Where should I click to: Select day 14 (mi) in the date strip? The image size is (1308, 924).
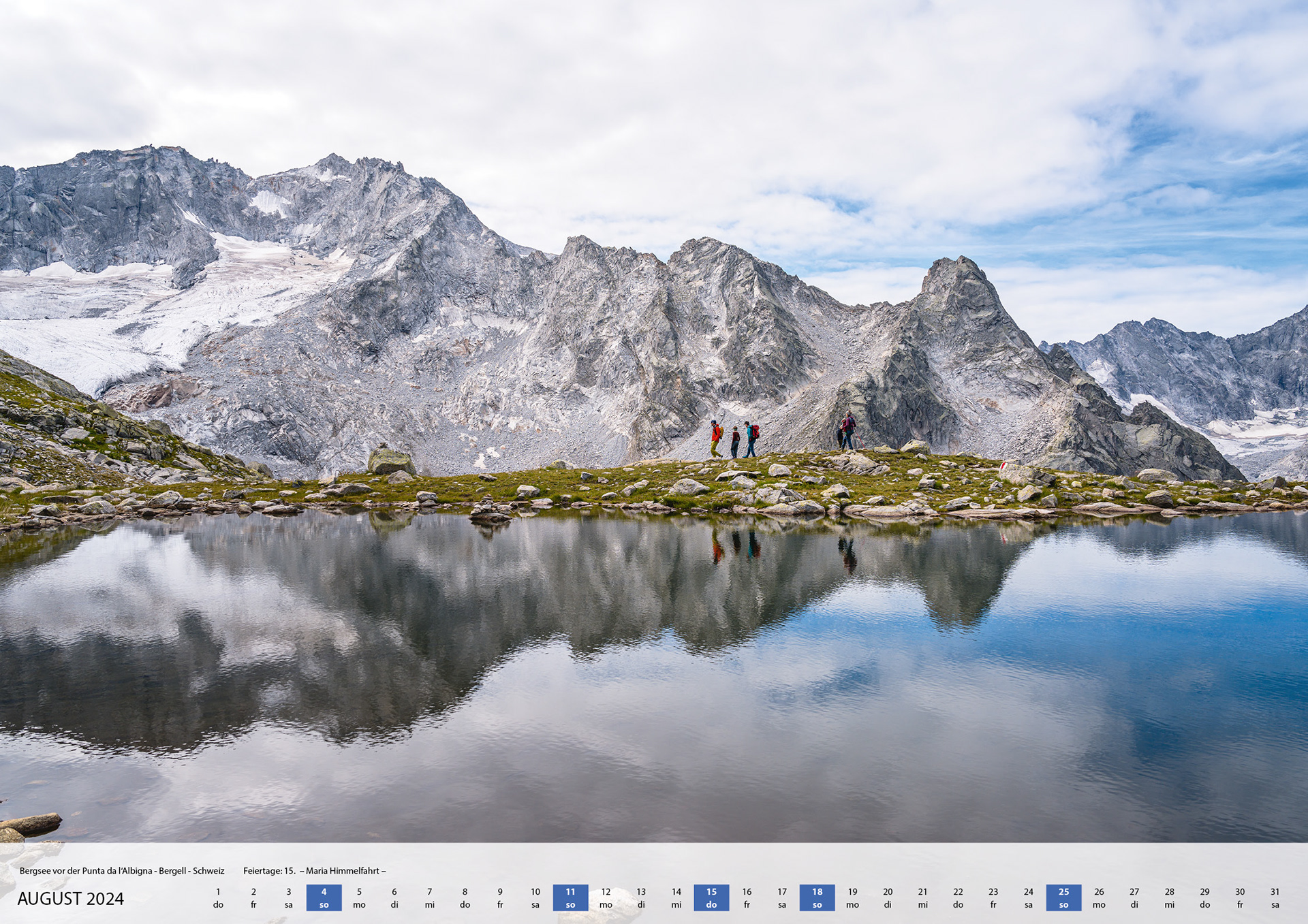click(676, 898)
